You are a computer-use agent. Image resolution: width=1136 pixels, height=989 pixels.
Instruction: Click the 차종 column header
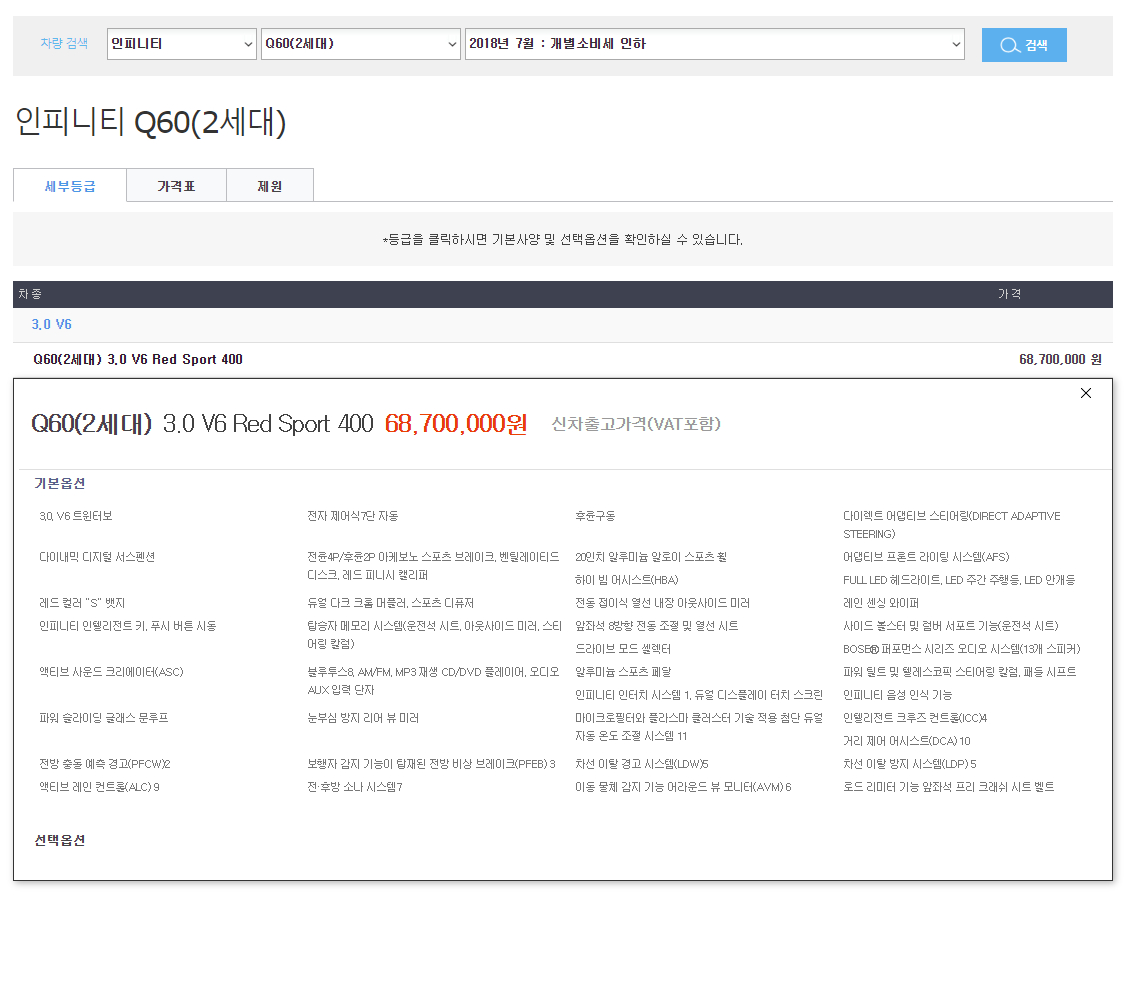tap(30, 295)
